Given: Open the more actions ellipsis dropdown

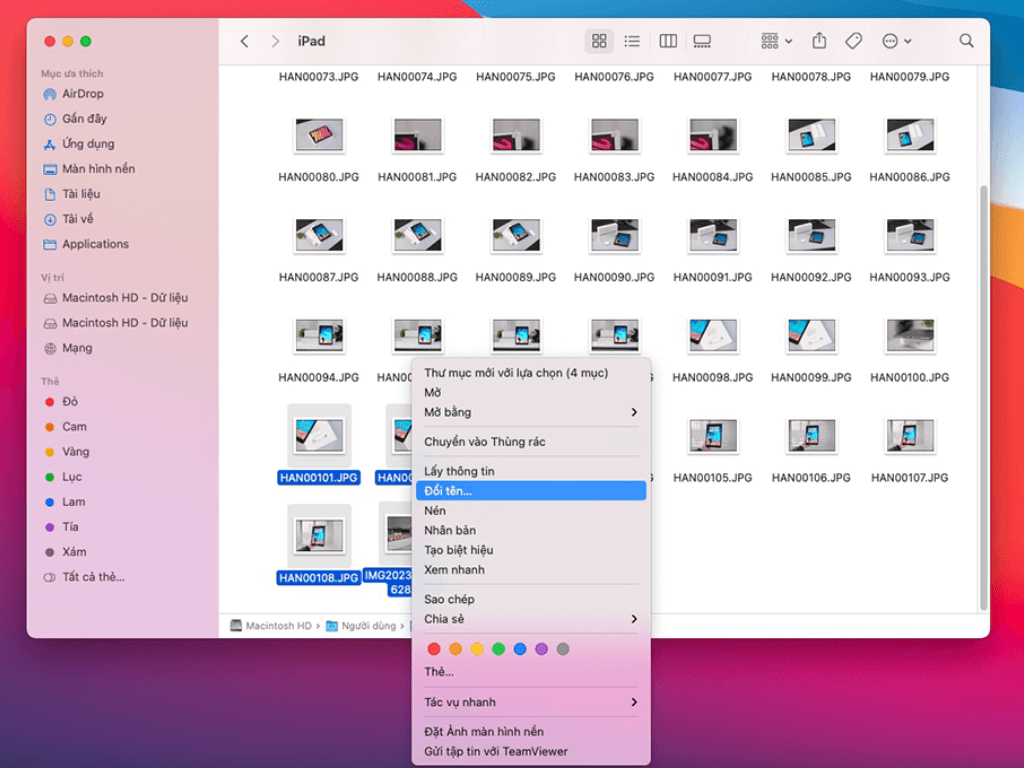Looking at the screenshot, I should pos(896,41).
